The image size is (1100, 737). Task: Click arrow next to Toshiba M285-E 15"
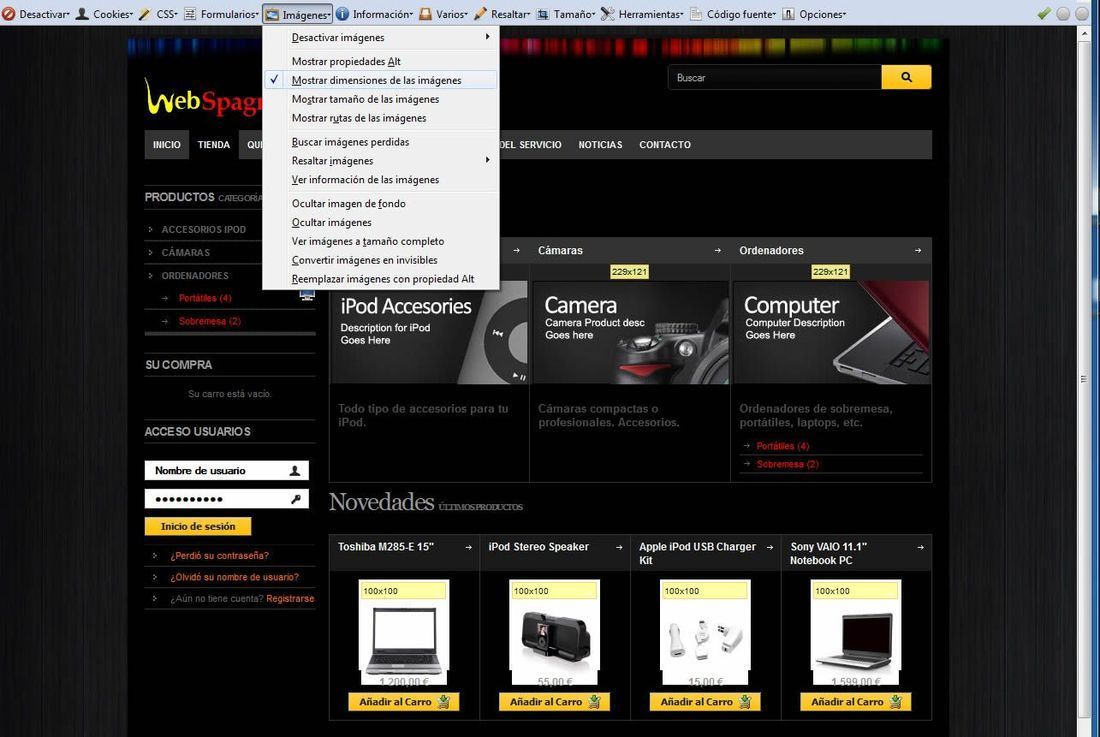pos(469,548)
